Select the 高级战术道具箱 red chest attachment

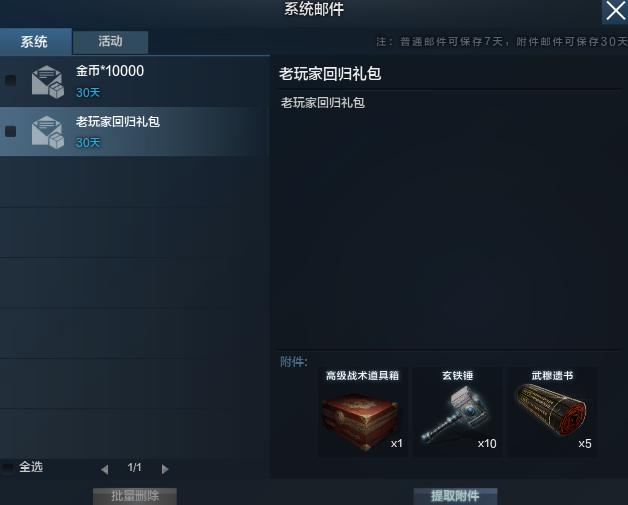coord(363,412)
